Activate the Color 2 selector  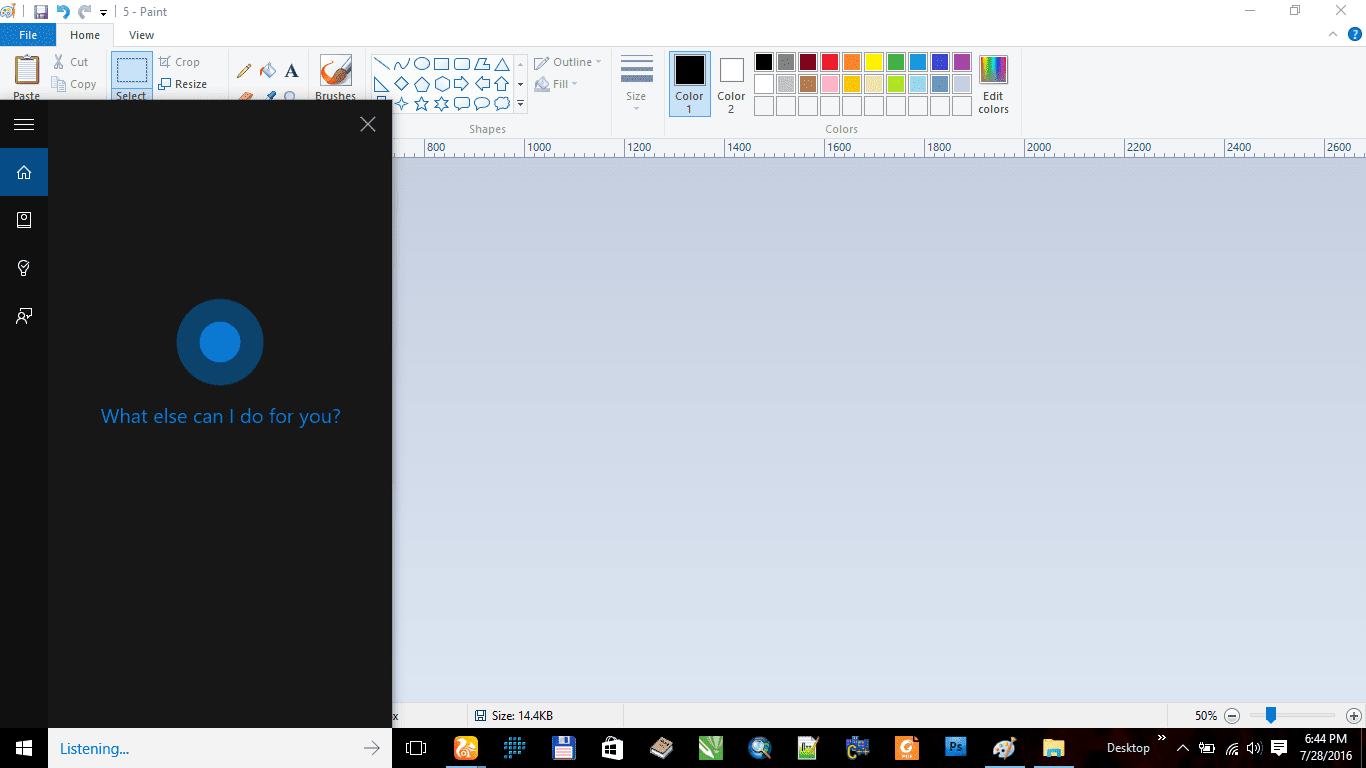pyautogui.click(x=731, y=84)
